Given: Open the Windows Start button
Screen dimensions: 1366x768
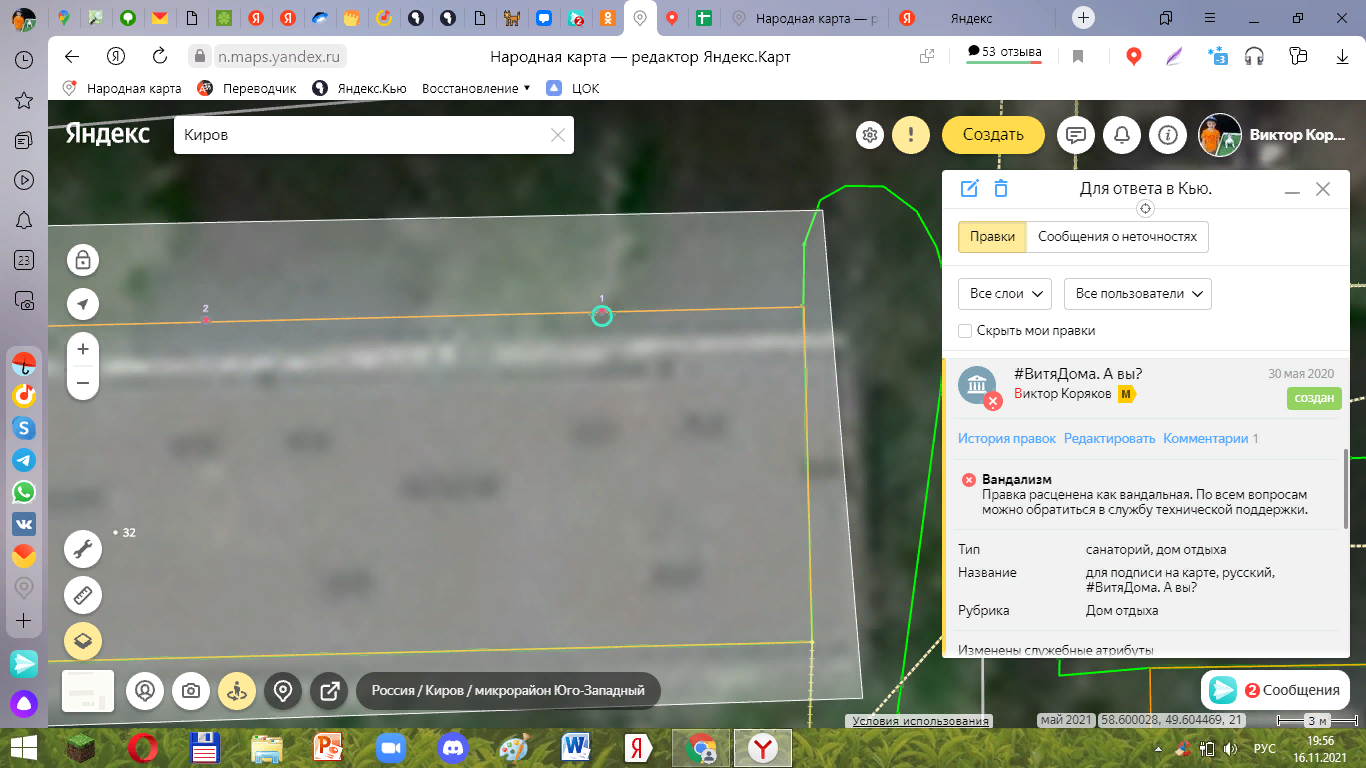Looking at the screenshot, I should click(23, 748).
